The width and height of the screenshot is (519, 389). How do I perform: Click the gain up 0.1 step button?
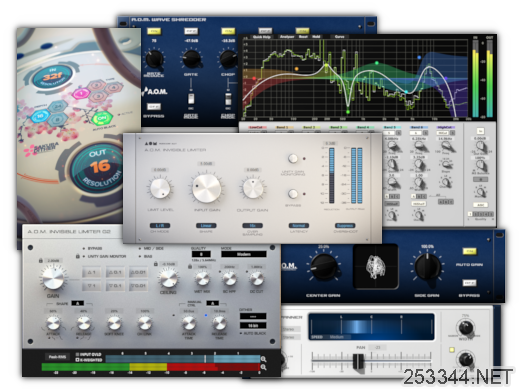click(x=115, y=272)
